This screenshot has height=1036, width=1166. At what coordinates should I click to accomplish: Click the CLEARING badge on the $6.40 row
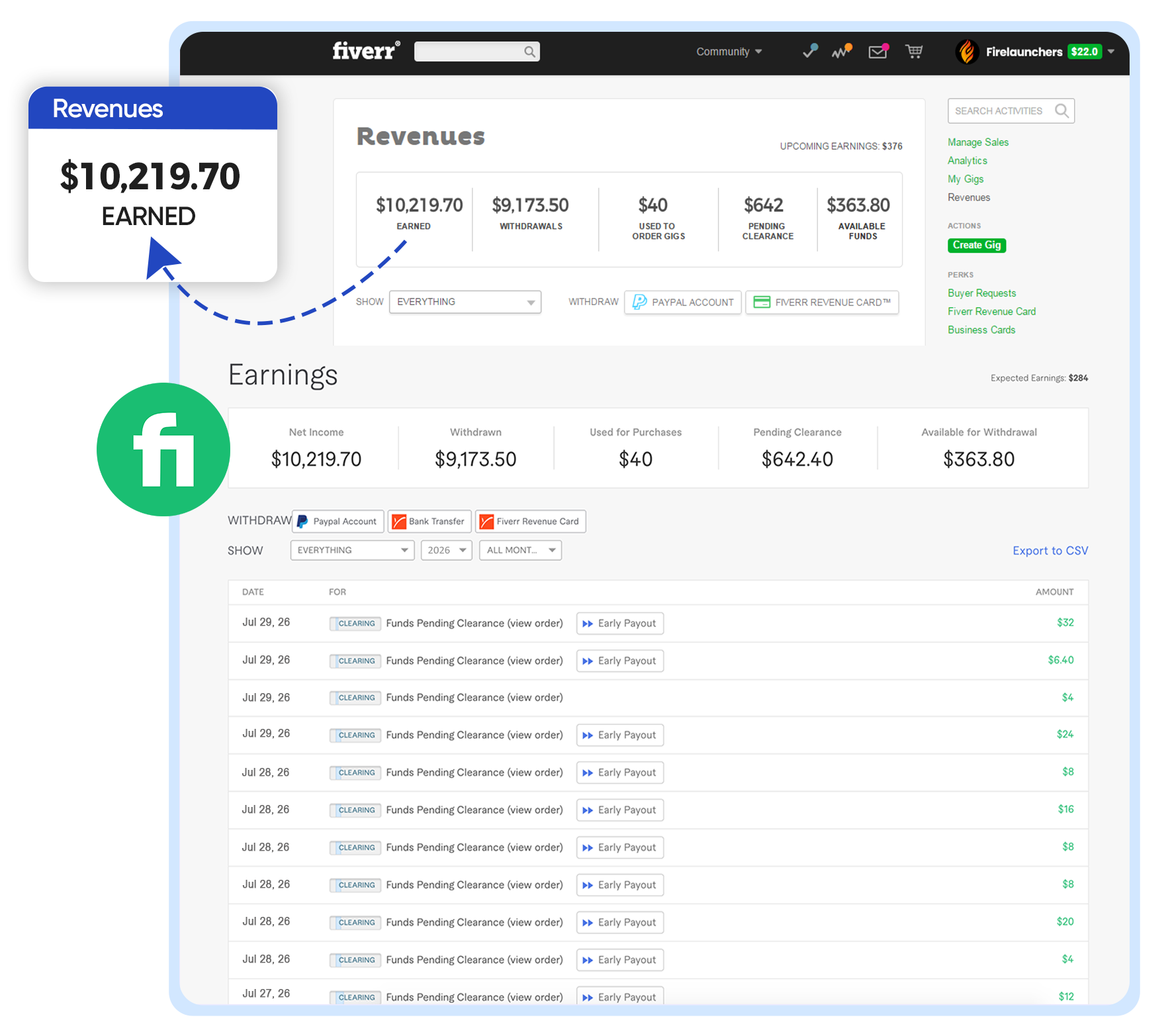coord(355,661)
